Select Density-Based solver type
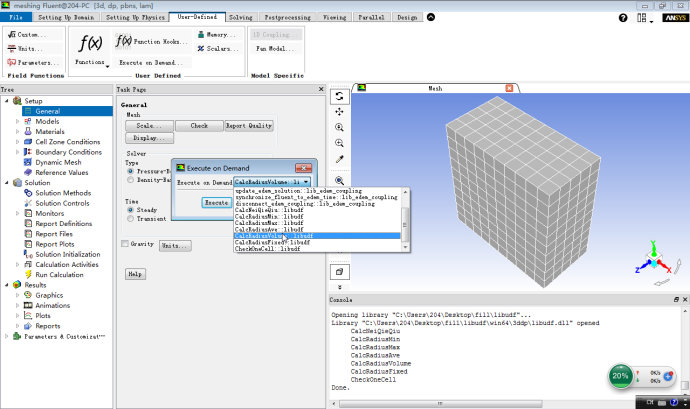The image size is (690, 409). [x=130, y=180]
